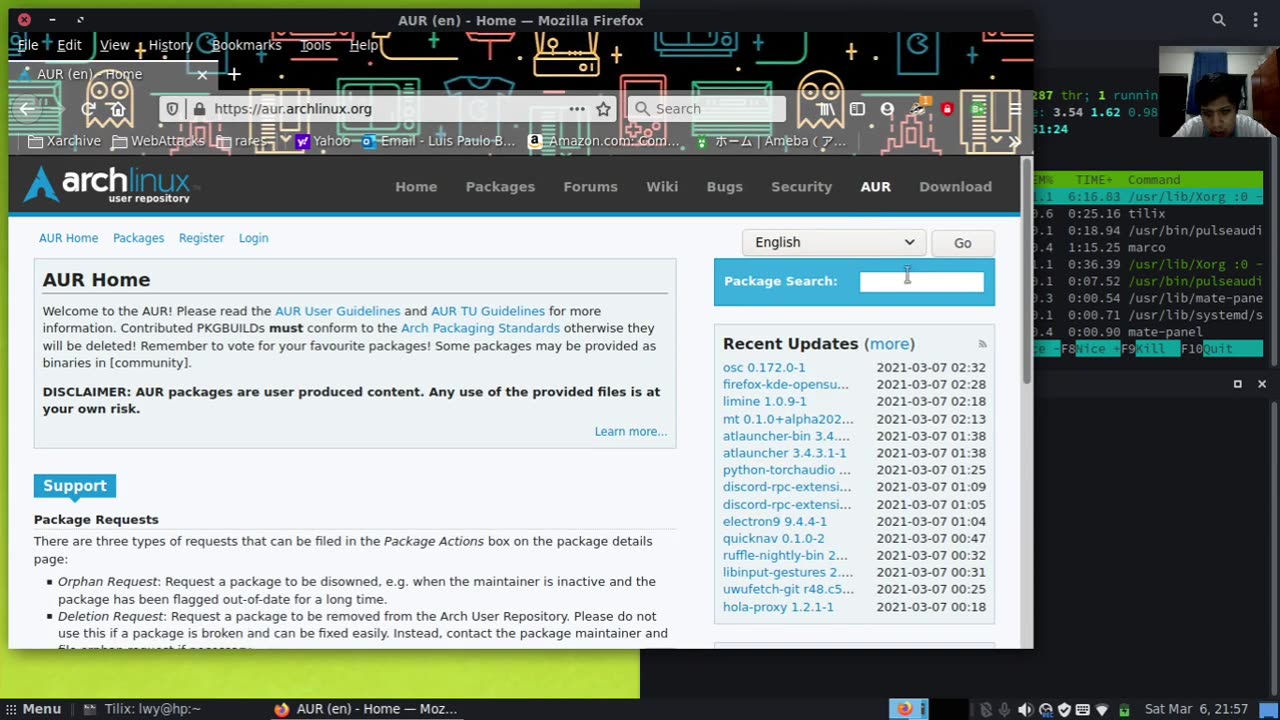This screenshot has width=1280, height=720.
Task: Click the RSS feed icon in Recent Updates
Action: (982, 344)
